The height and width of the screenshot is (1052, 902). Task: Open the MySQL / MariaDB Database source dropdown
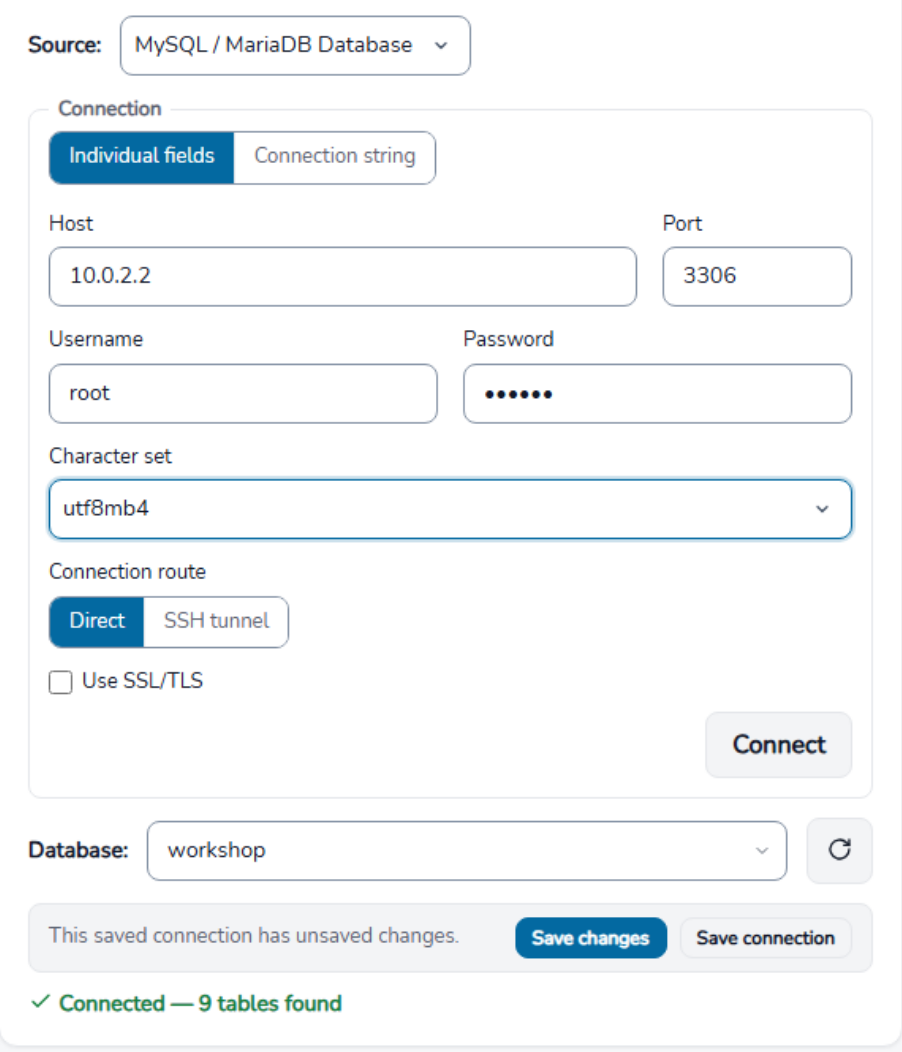295,46
